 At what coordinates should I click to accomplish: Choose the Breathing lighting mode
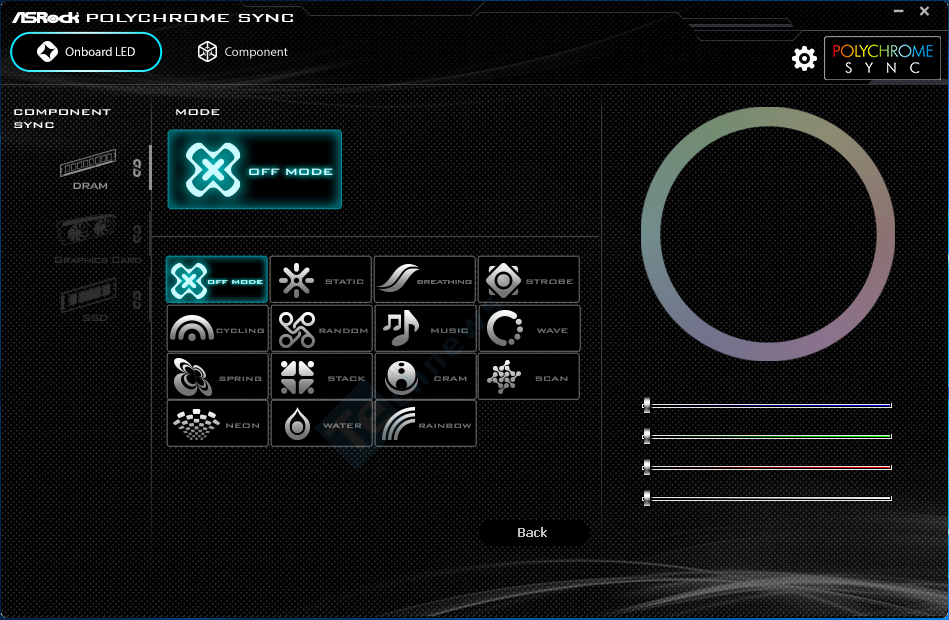coord(425,280)
